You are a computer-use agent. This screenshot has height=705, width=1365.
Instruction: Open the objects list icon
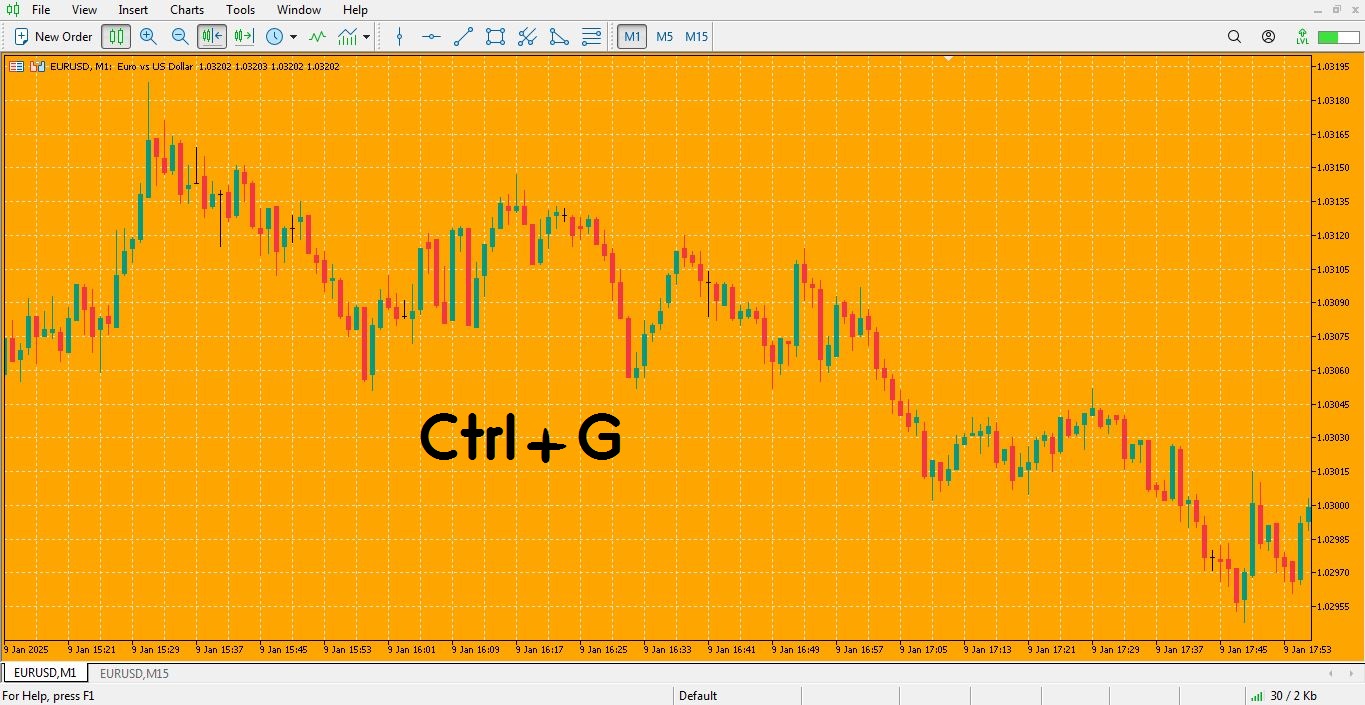click(591, 37)
